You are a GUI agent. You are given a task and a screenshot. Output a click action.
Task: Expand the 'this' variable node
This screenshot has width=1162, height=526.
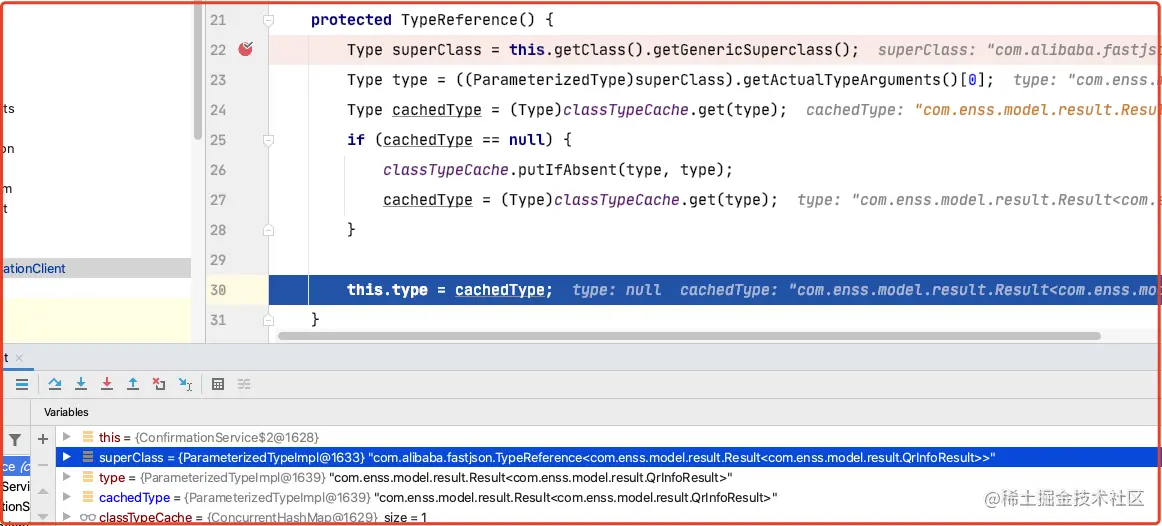click(x=67, y=437)
